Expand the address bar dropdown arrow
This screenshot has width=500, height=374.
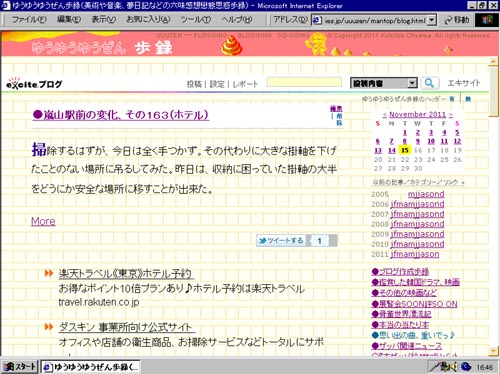[432, 20]
